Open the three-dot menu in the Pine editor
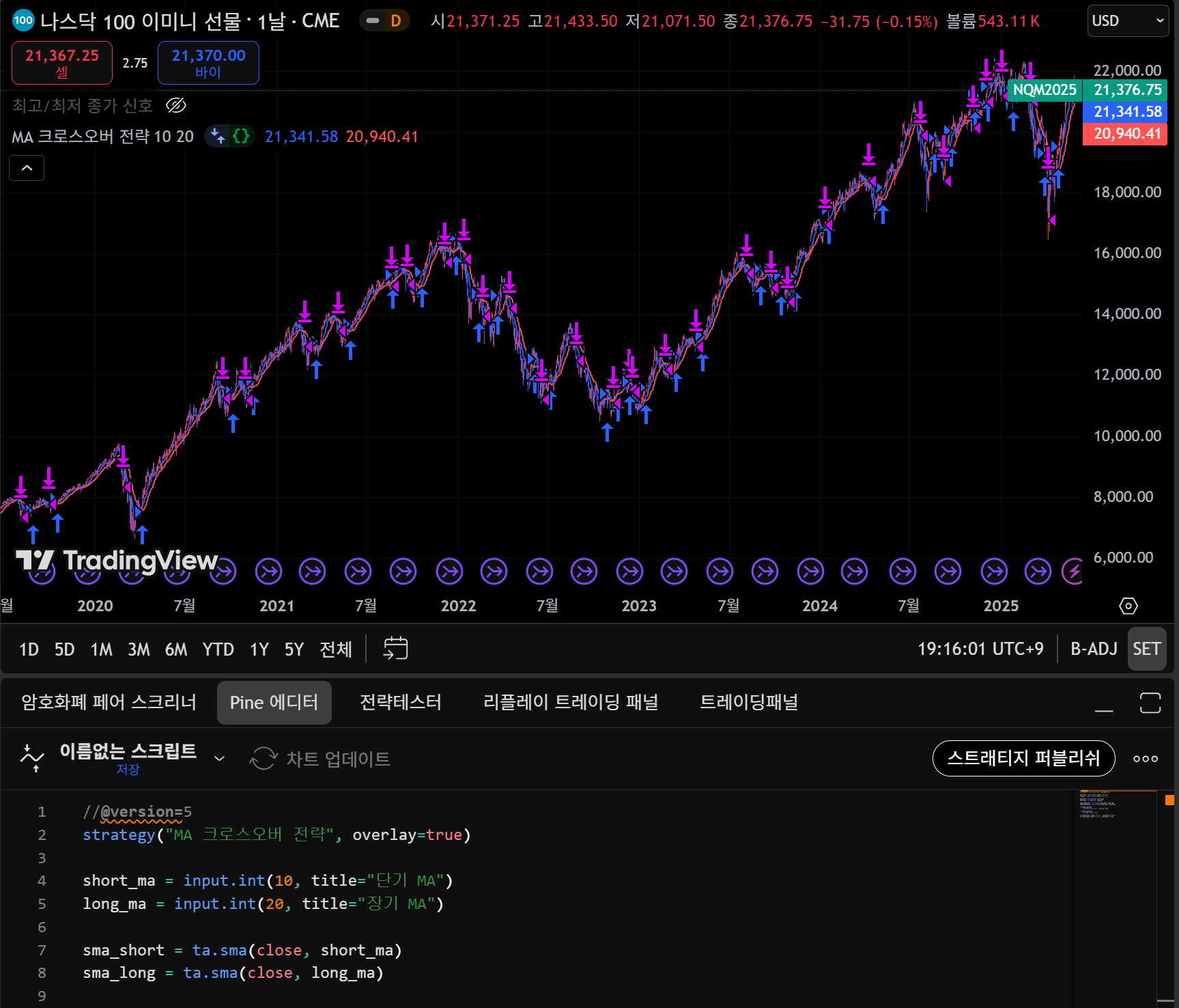 [x=1145, y=758]
